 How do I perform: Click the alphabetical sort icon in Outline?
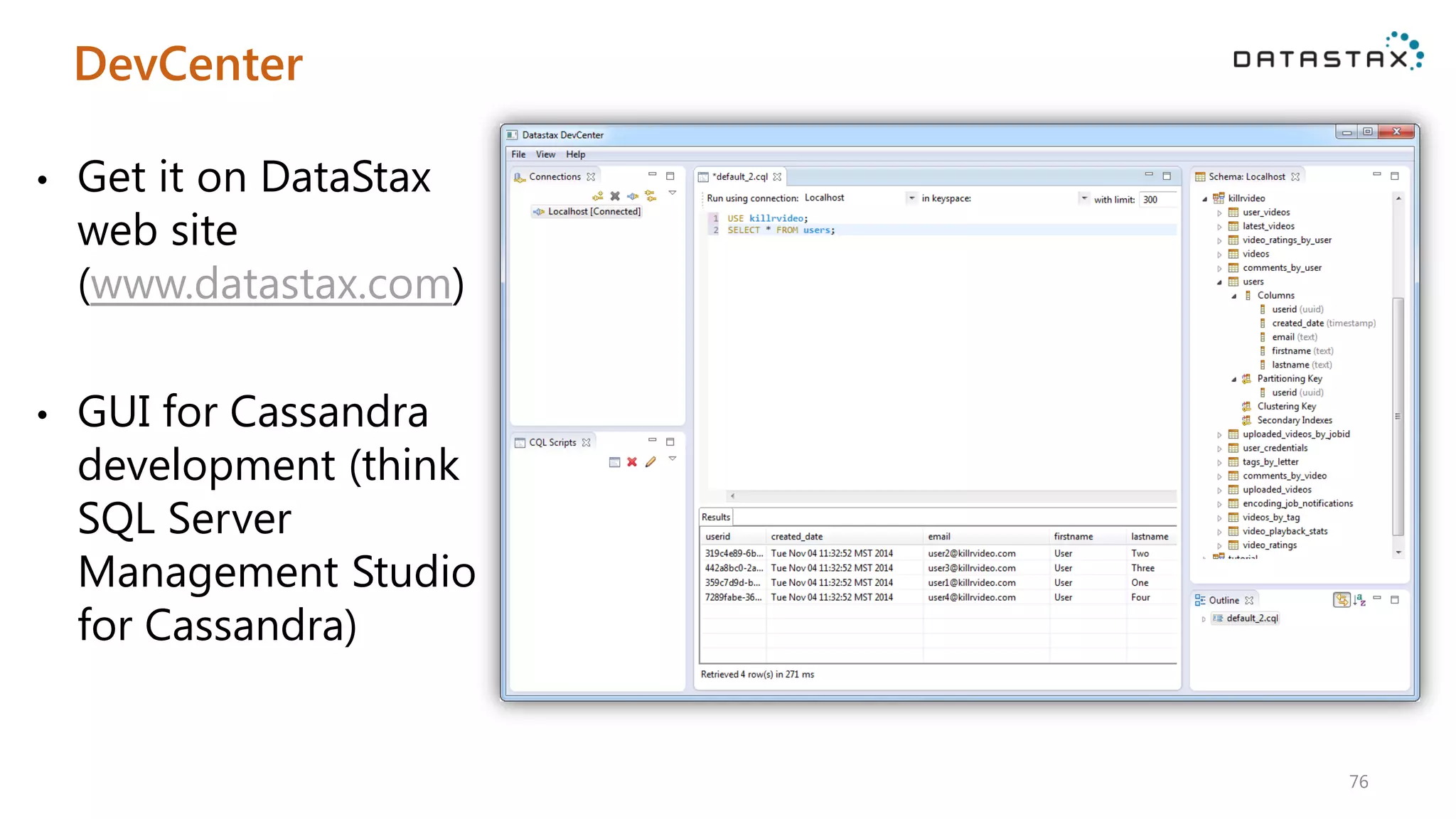(1359, 600)
